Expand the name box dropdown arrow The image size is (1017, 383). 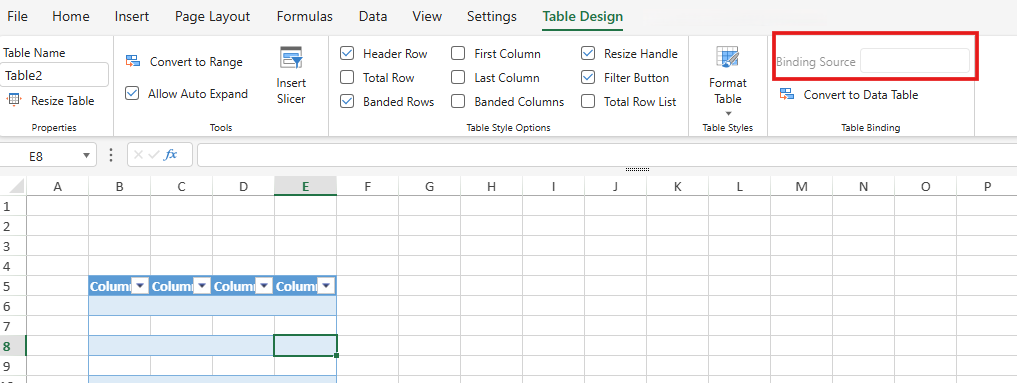[x=86, y=156]
